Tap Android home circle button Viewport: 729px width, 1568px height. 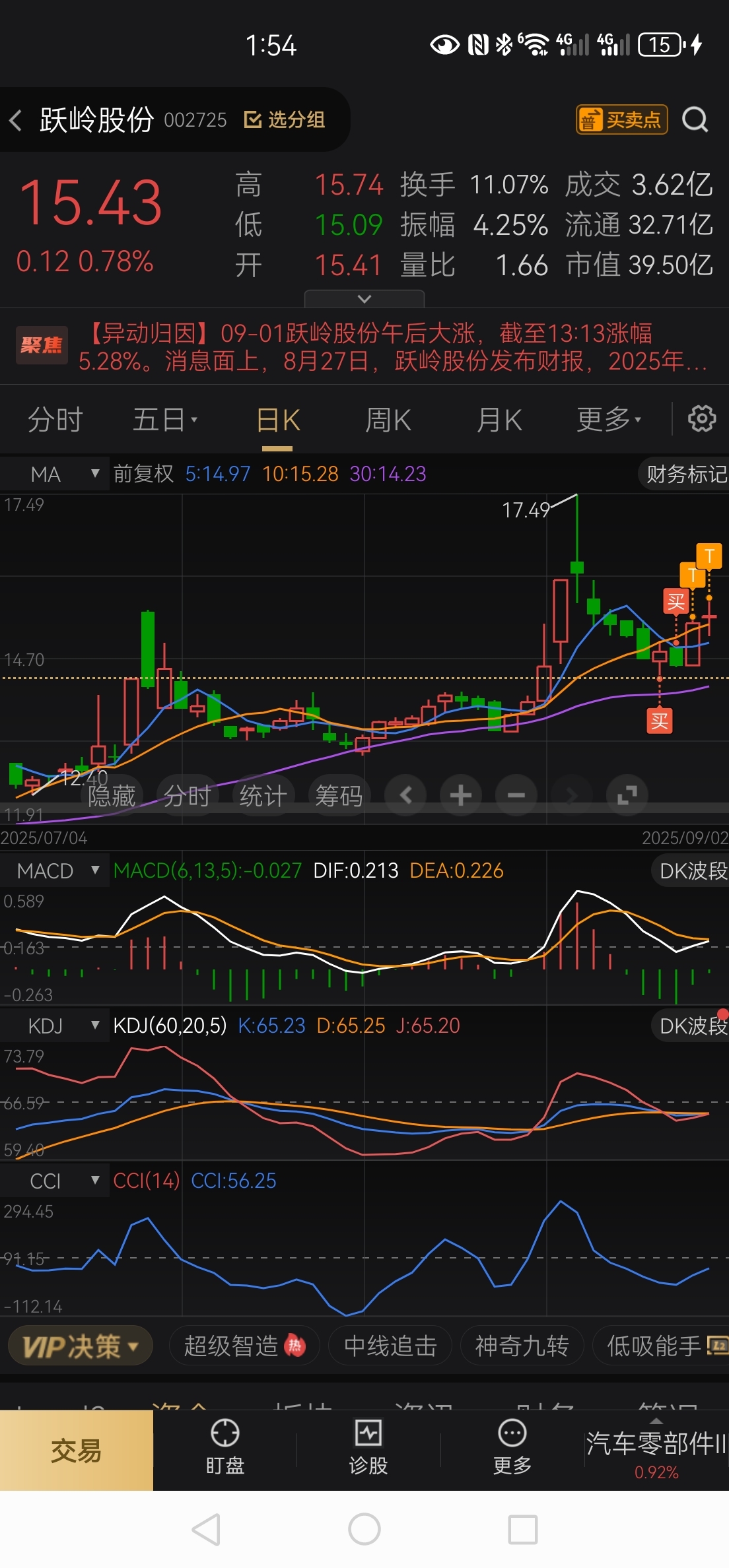click(x=364, y=1529)
